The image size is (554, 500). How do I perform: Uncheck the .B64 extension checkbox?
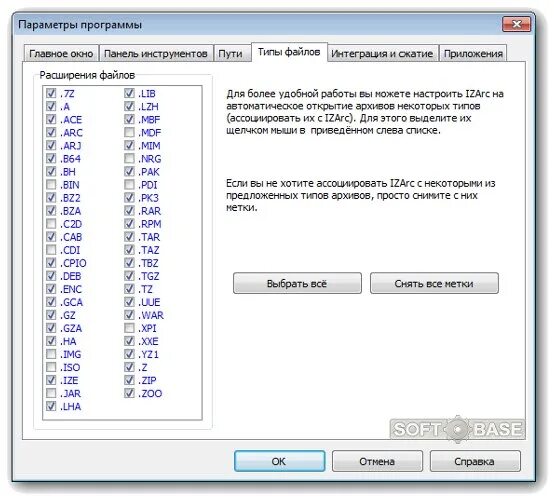[51, 158]
